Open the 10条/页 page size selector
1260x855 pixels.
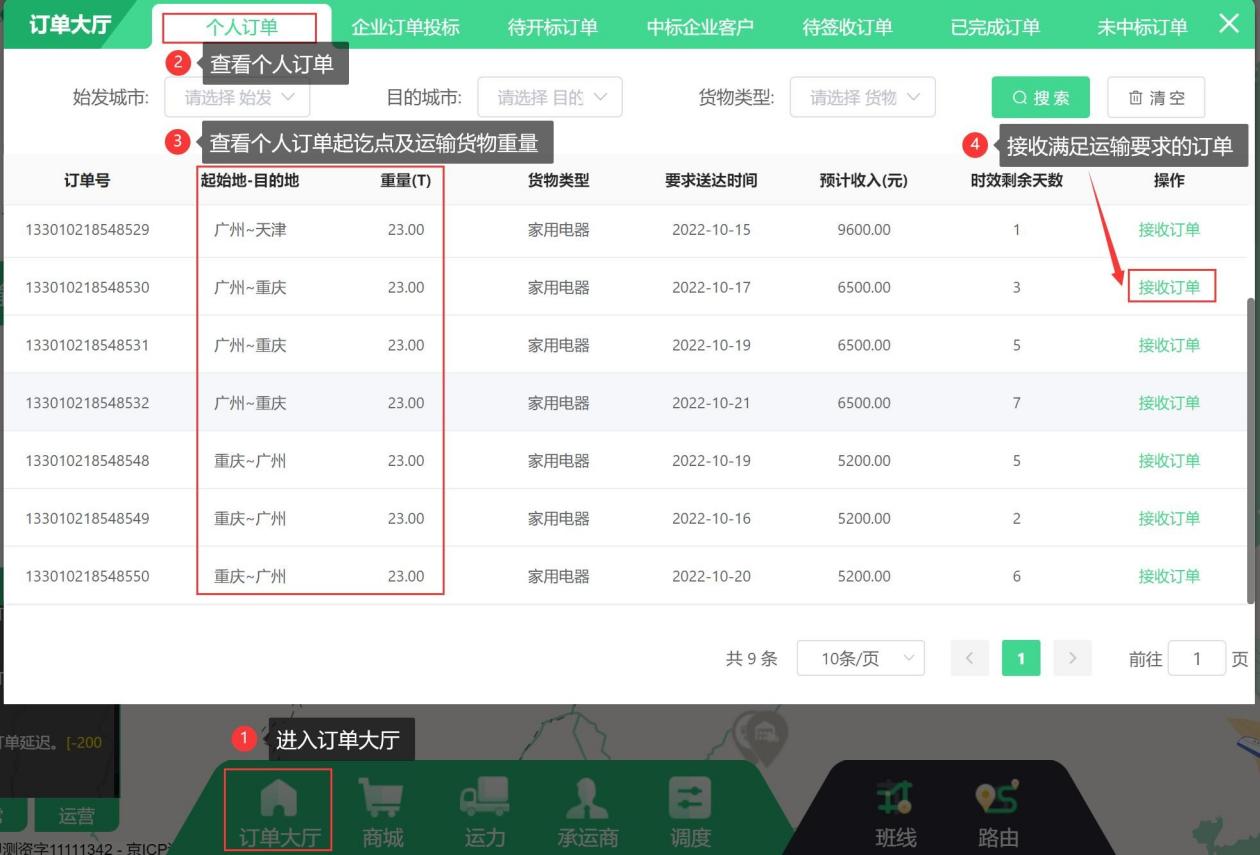tap(860, 658)
